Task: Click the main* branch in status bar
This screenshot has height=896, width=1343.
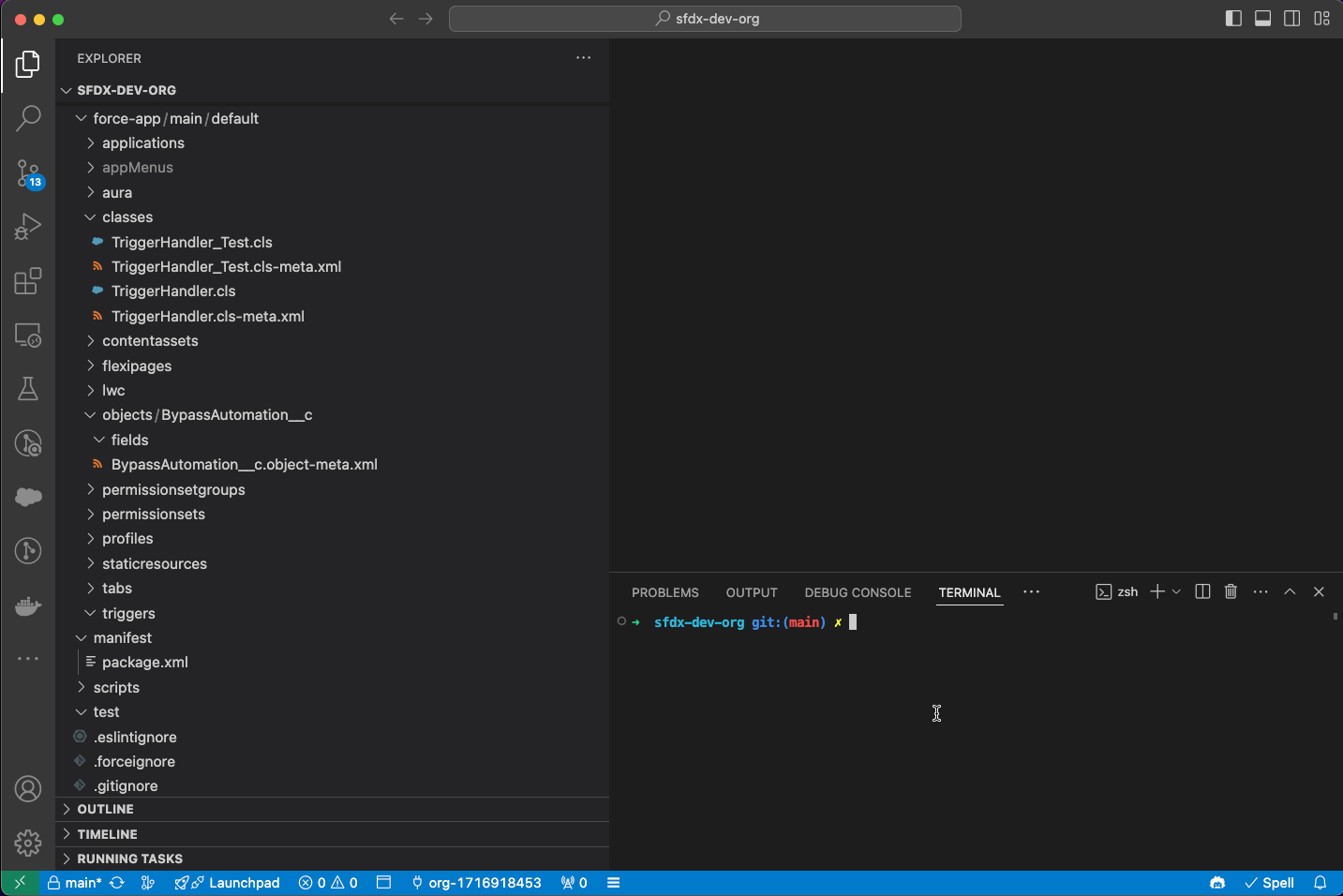Action: pyautogui.click(x=74, y=883)
